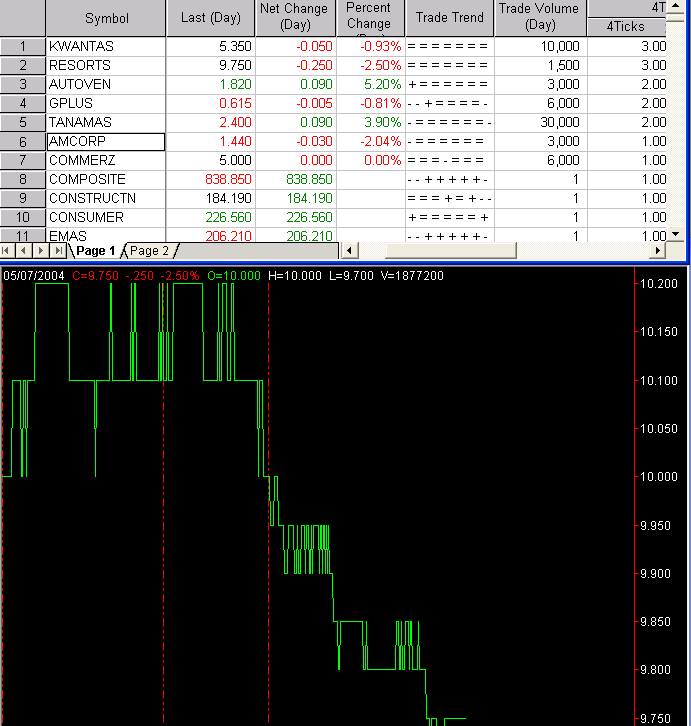This screenshot has height=726, width=691.
Task: Go to last sheet page arrow
Action: (x=58, y=250)
